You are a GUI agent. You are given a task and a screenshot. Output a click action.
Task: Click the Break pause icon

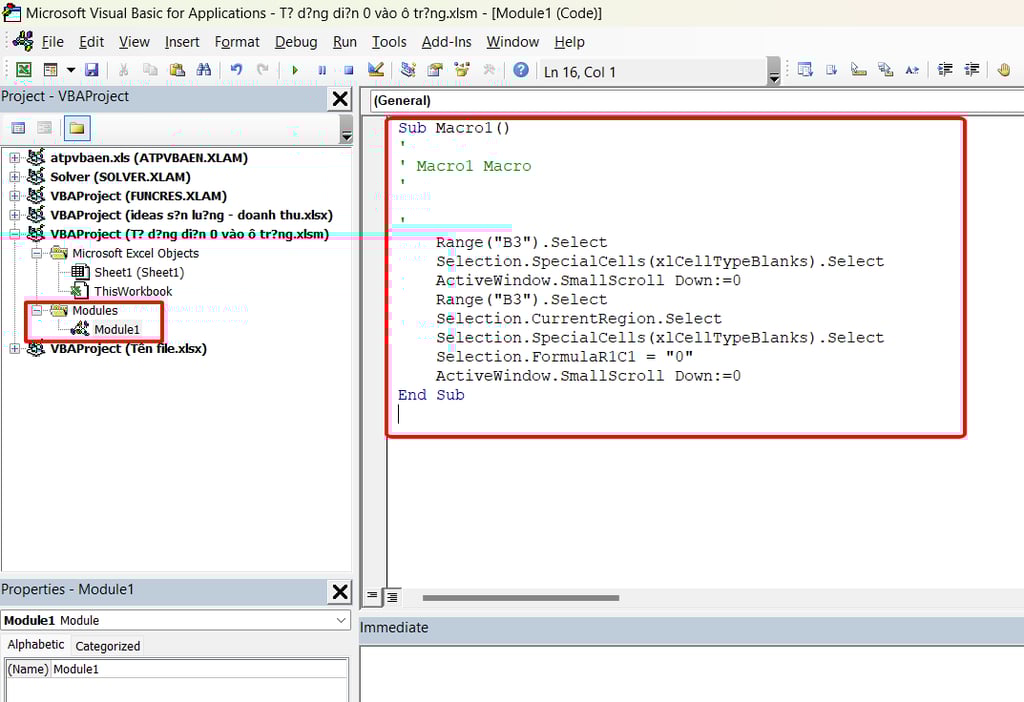pos(322,70)
